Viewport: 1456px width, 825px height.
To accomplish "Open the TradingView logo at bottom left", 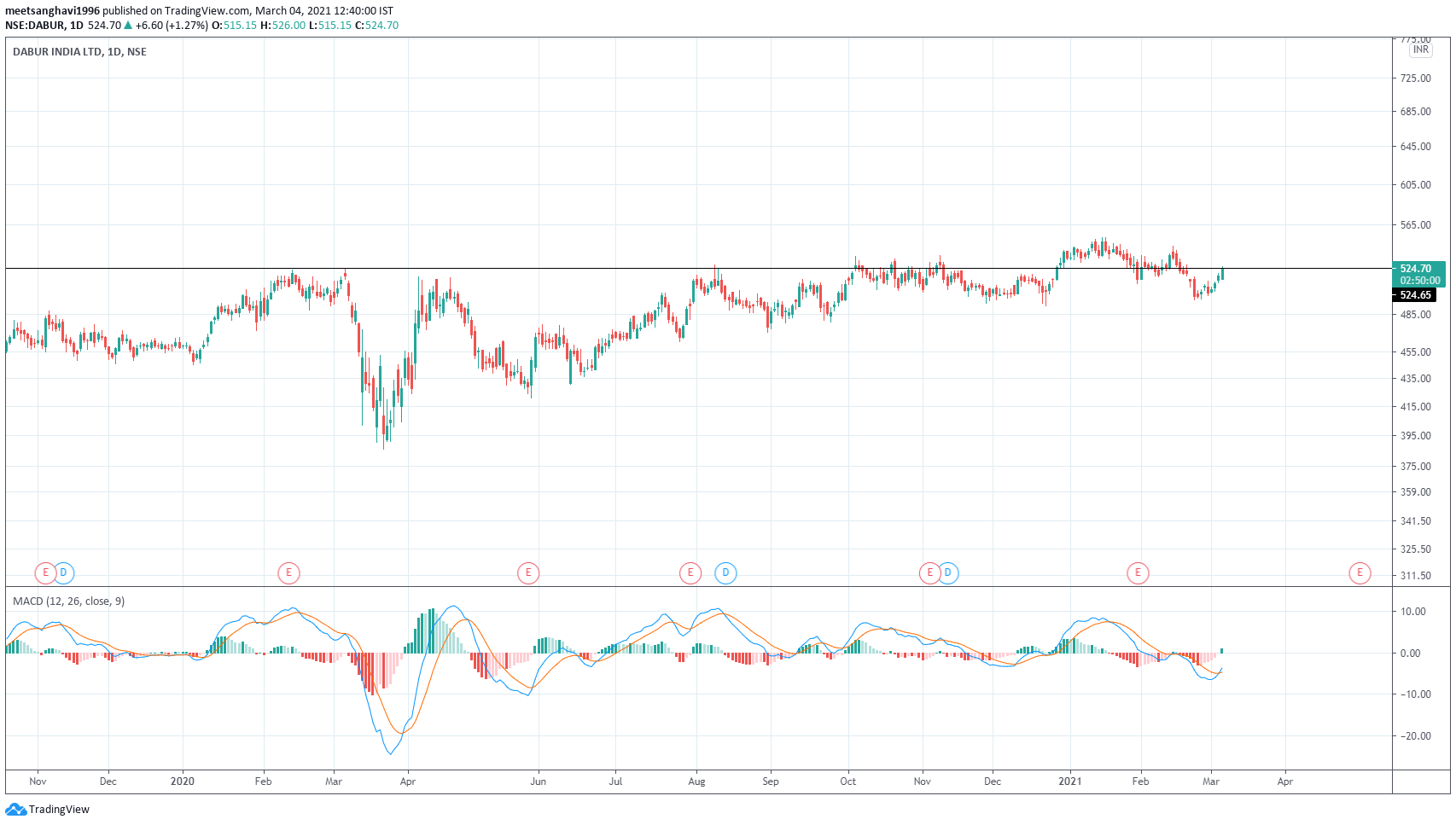I will (48, 809).
